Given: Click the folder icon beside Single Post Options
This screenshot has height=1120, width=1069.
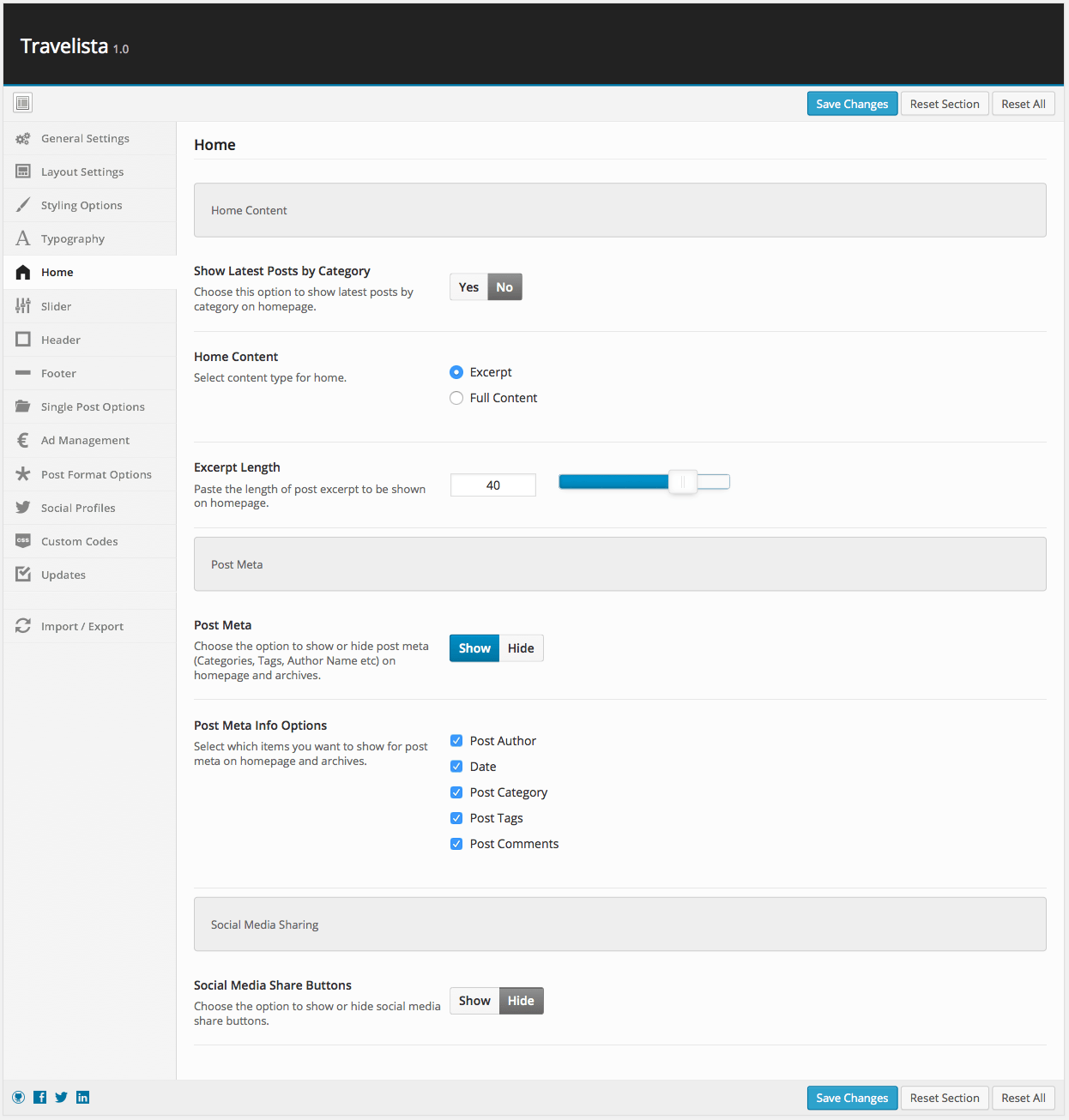Looking at the screenshot, I should [x=23, y=406].
